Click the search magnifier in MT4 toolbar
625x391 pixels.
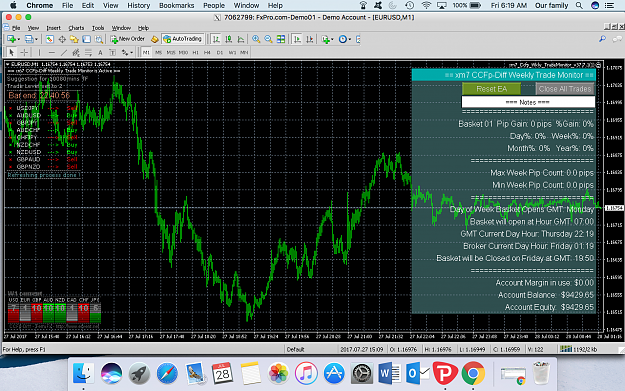602,39
